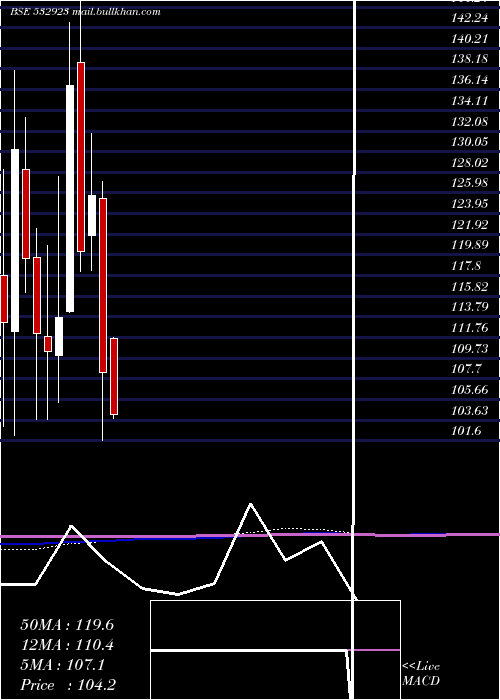Click the 119.89 price axis label
This screenshot has height=700, width=500.
pyautogui.click(x=469, y=245)
